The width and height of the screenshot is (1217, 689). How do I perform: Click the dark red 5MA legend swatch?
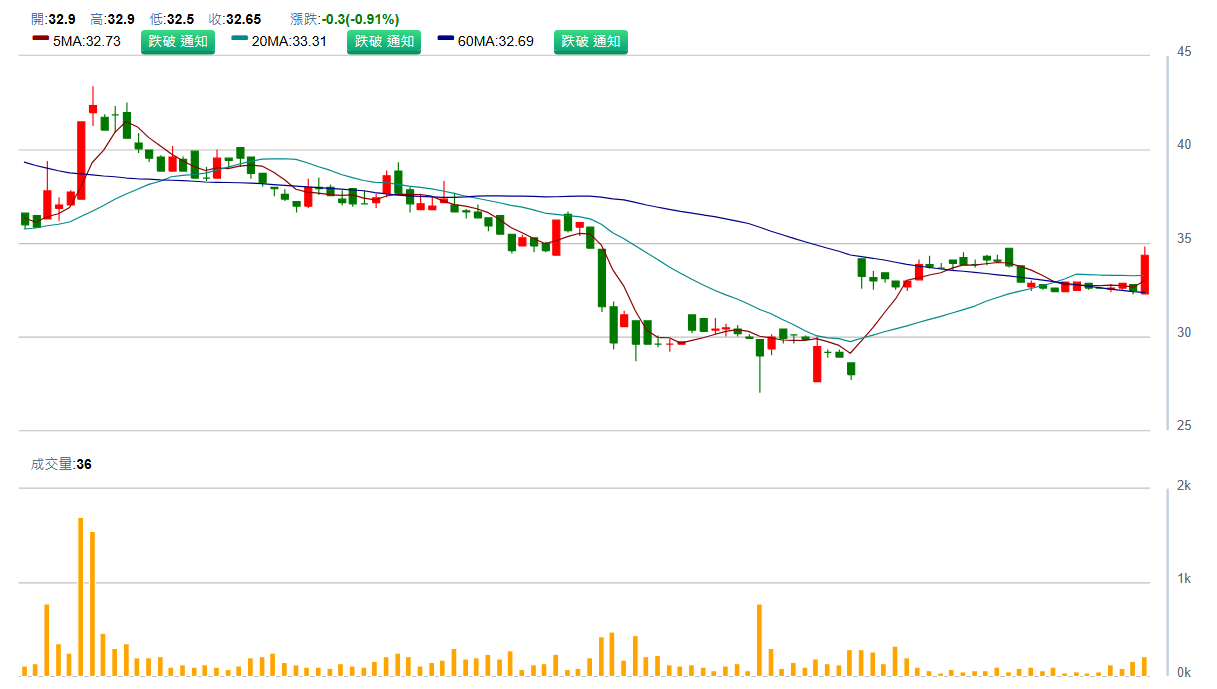41,41
